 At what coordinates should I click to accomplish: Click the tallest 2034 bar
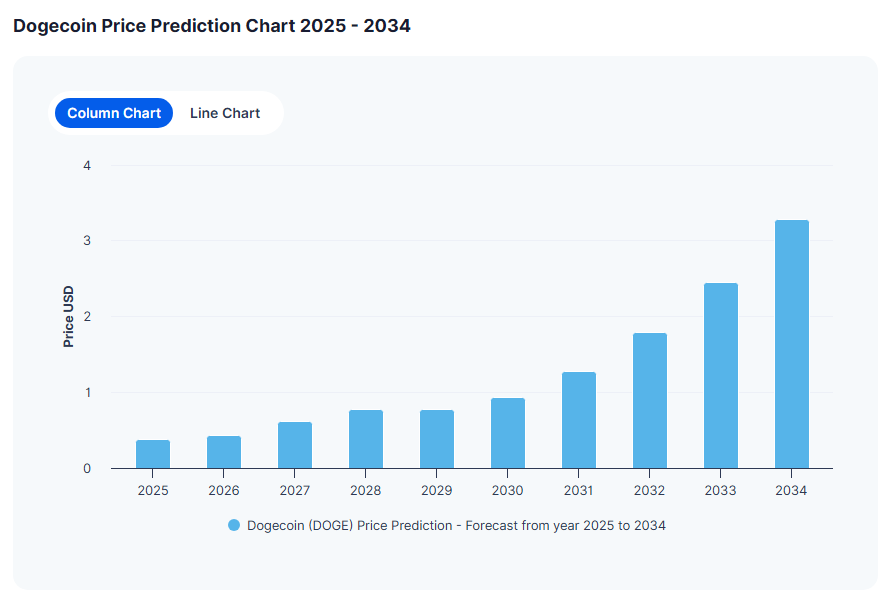tap(792, 344)
